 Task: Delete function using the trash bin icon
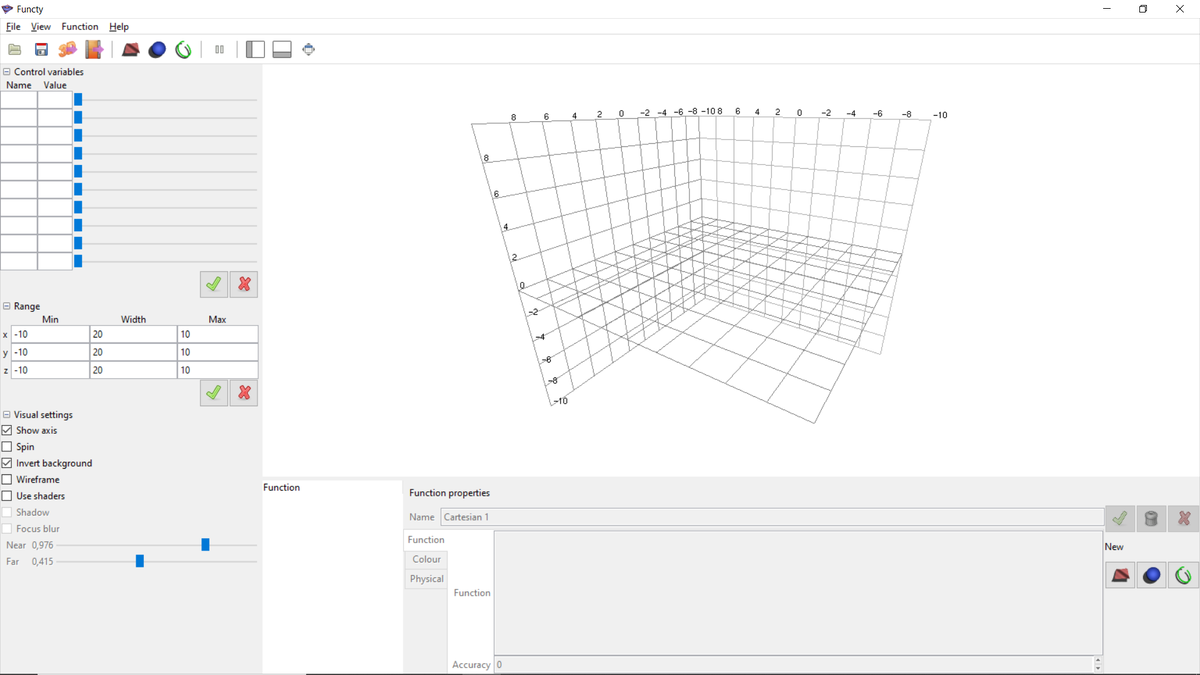tap(1152, 518)
